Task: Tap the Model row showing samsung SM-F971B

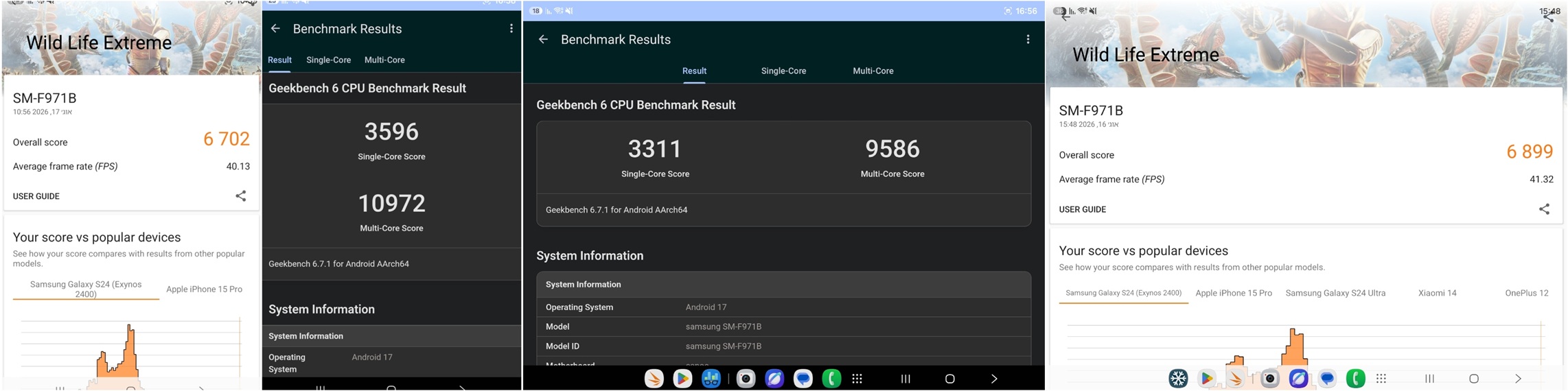Action: coord(783,327)
